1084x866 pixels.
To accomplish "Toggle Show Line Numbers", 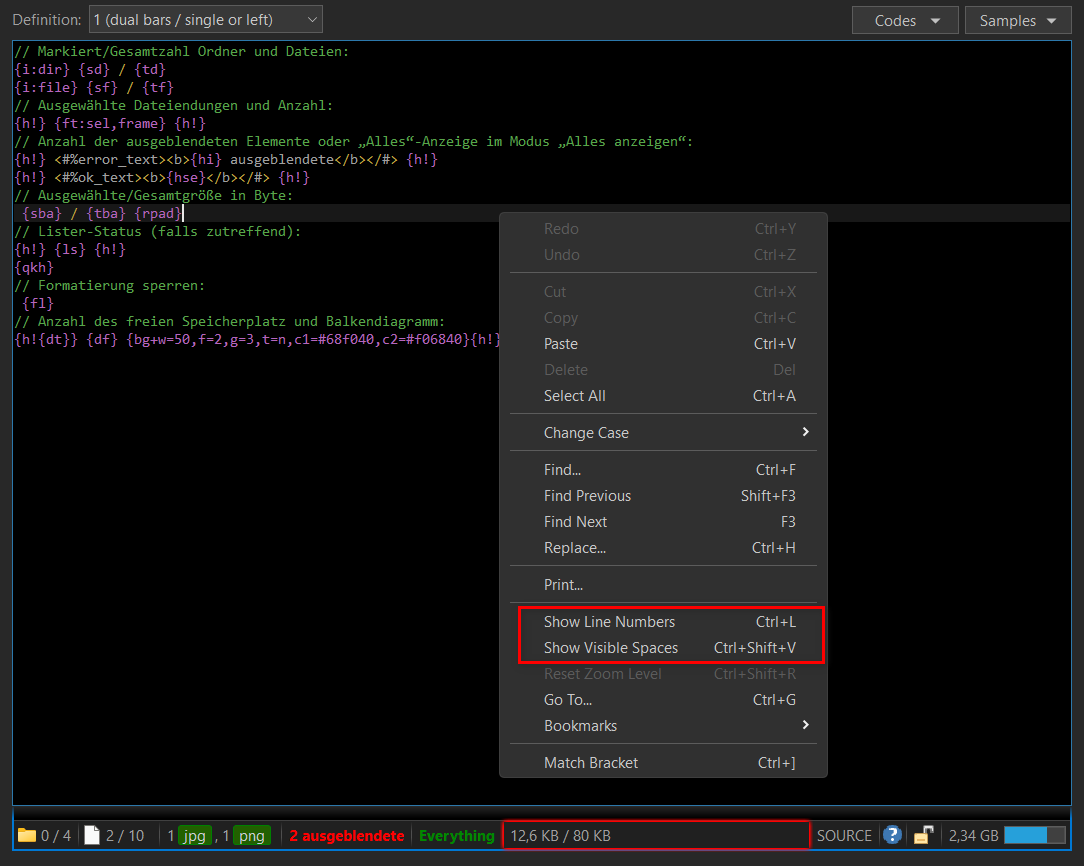I will 663,622.
